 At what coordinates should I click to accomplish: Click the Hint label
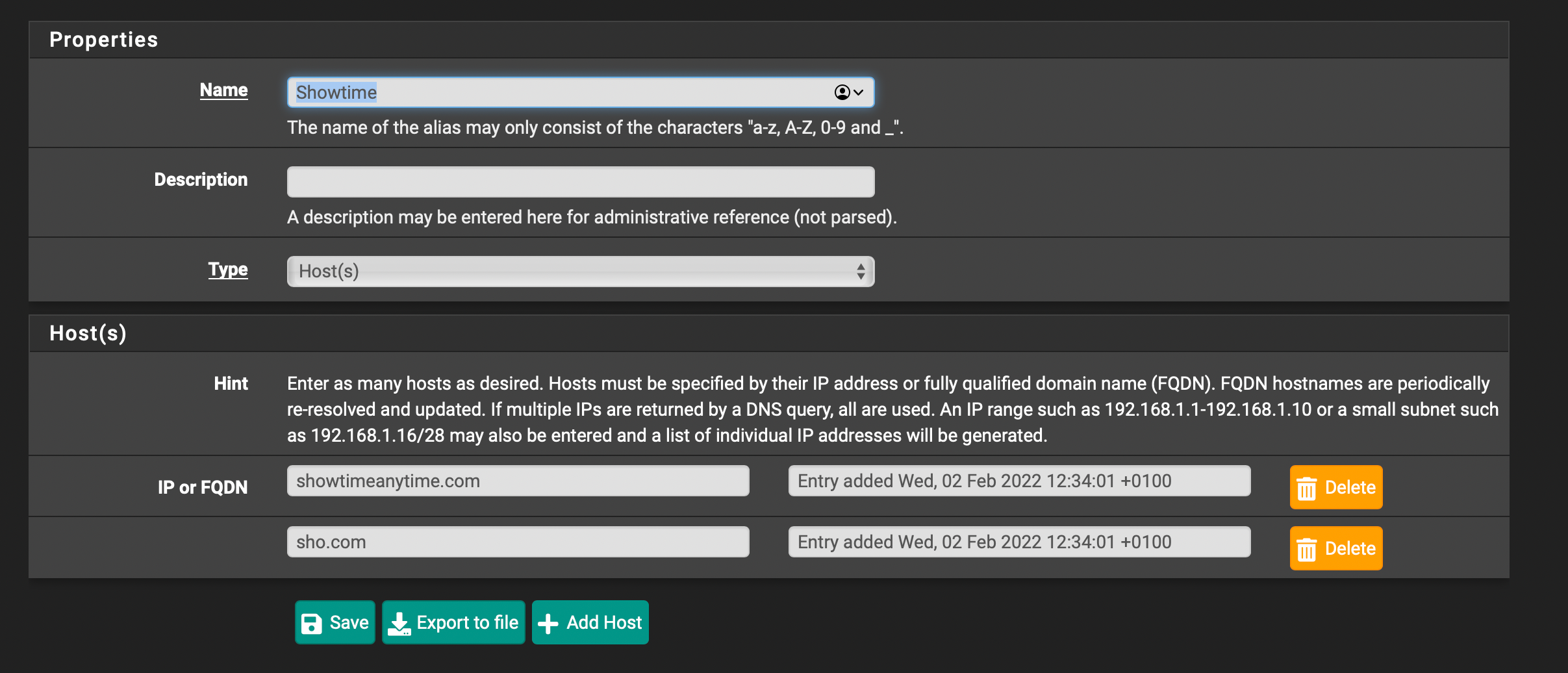coord(231,383)
